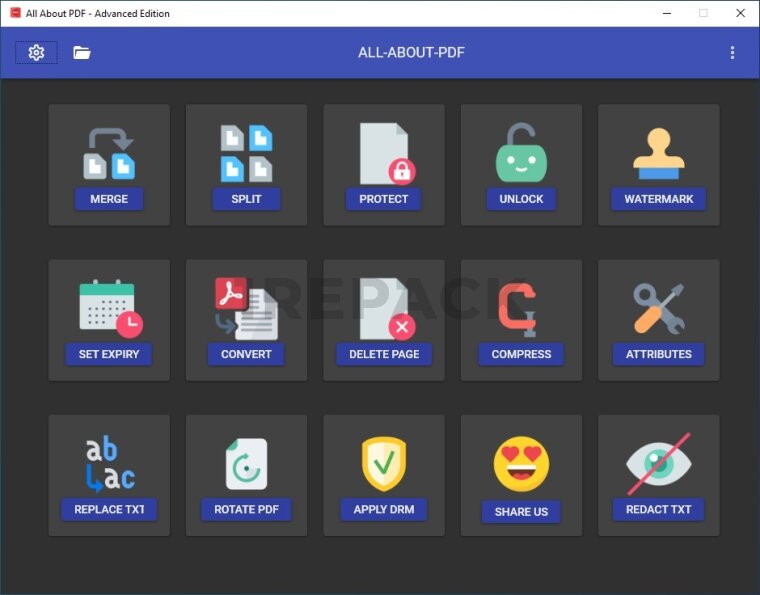760x595 pixels.
Task: Click the ab-to-ac replace text icon
Action: tap(109, 464)
